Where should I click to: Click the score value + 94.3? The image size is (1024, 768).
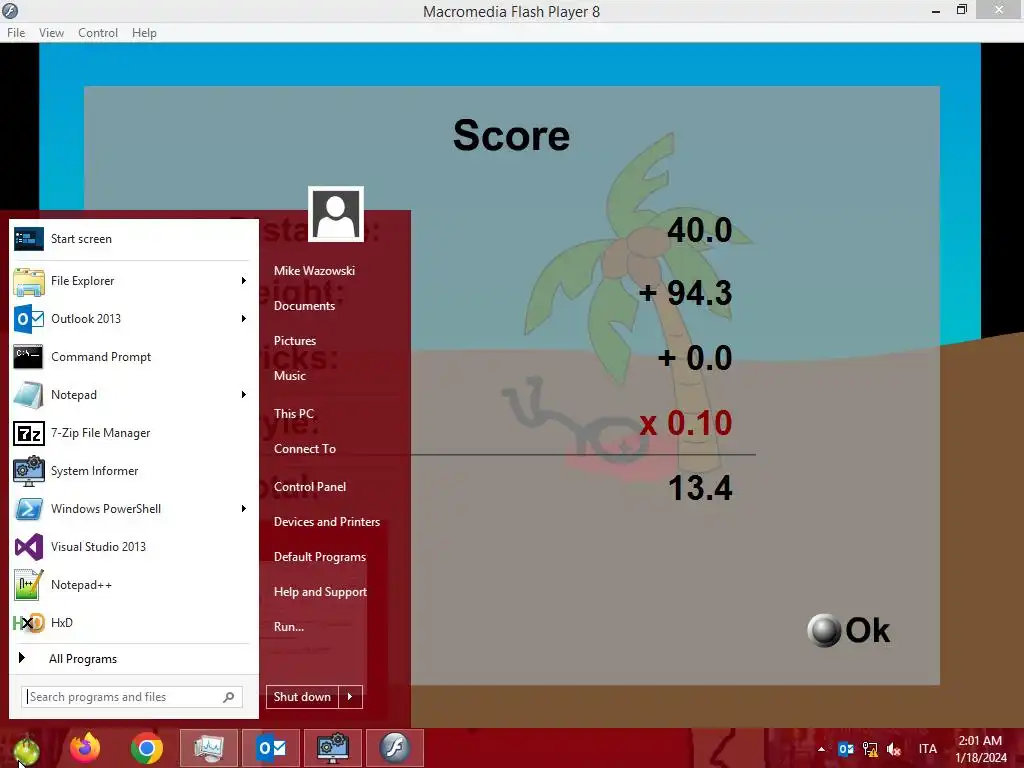tap(686, 293)
